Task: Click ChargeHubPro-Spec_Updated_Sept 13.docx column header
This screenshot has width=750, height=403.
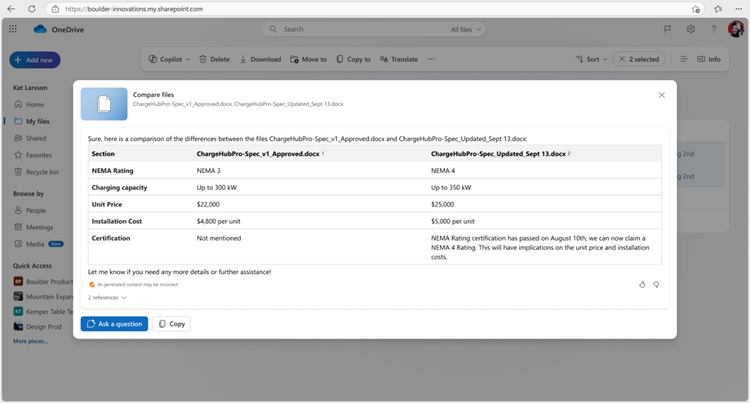Action: (498, 154)
